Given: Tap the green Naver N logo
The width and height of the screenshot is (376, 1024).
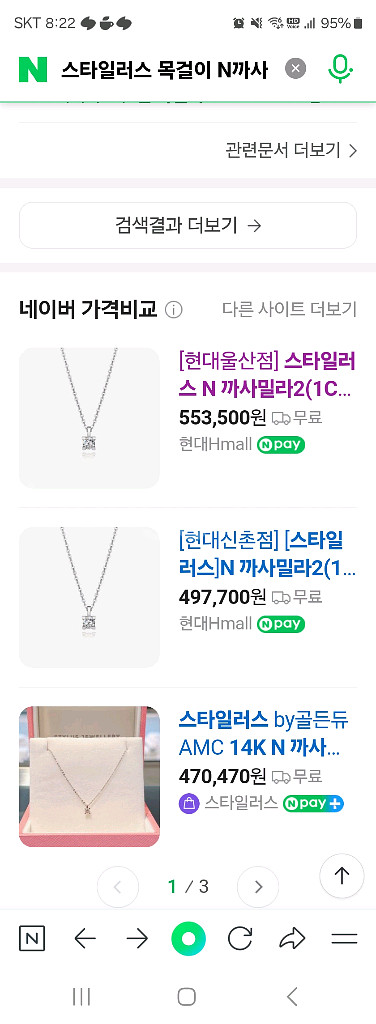Looking at the screenshot, I should pos(33,69).
